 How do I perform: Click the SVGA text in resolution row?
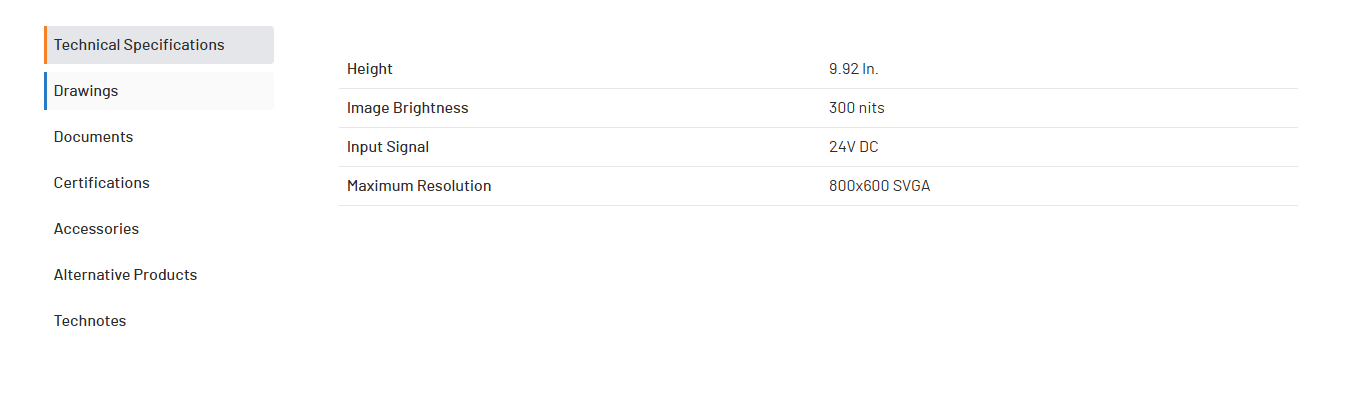pos(911,186)
